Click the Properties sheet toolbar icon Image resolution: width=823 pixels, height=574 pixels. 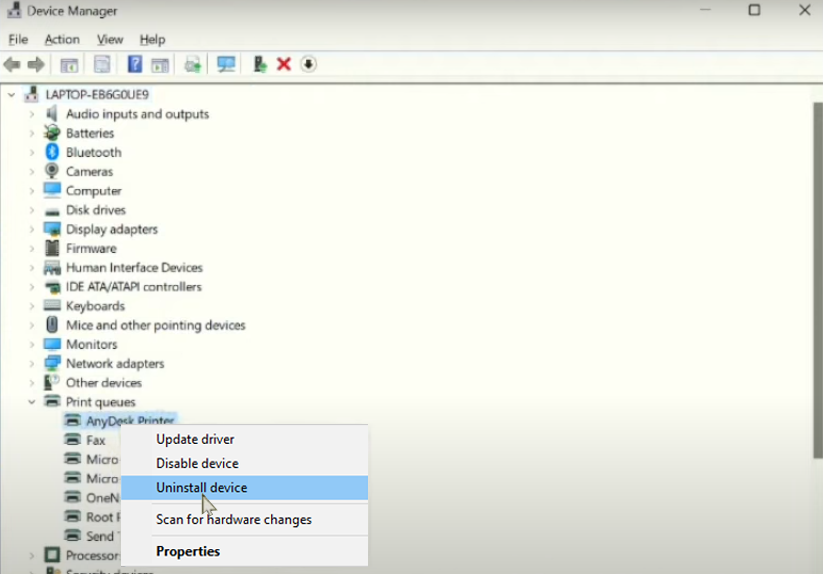pyautogui.click(x=102, y=65)
